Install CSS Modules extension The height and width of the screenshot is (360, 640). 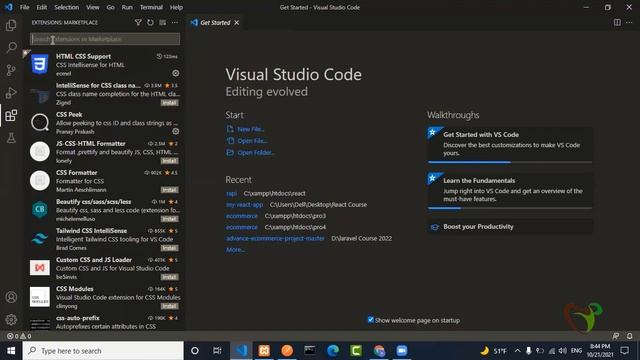point(169,306)
